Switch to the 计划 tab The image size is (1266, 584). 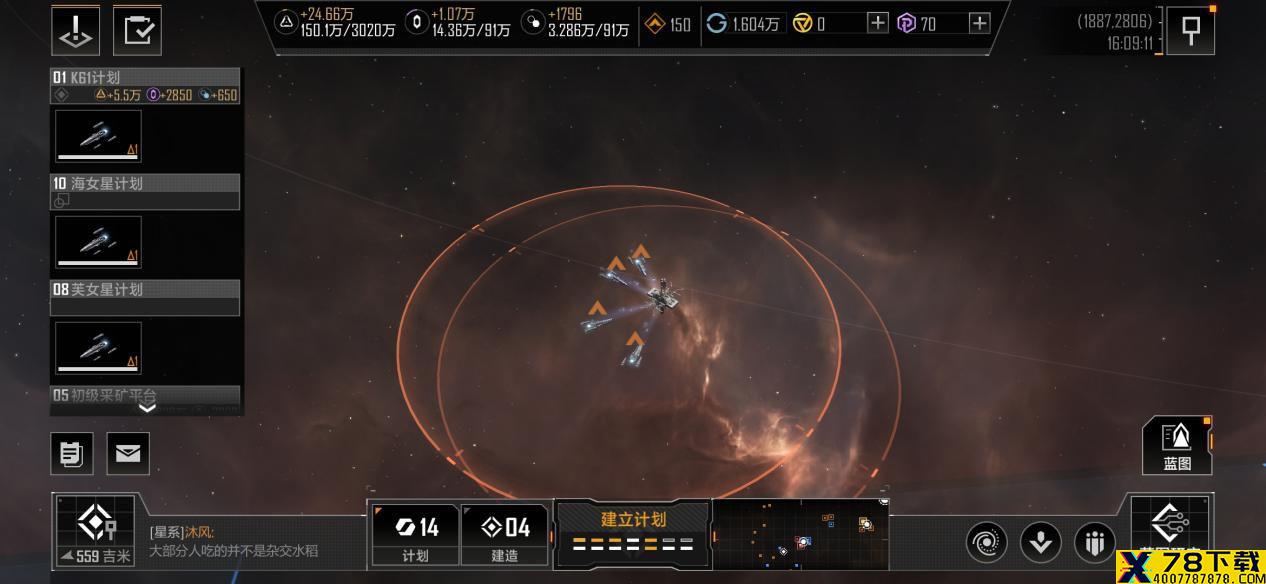[415, 536]
